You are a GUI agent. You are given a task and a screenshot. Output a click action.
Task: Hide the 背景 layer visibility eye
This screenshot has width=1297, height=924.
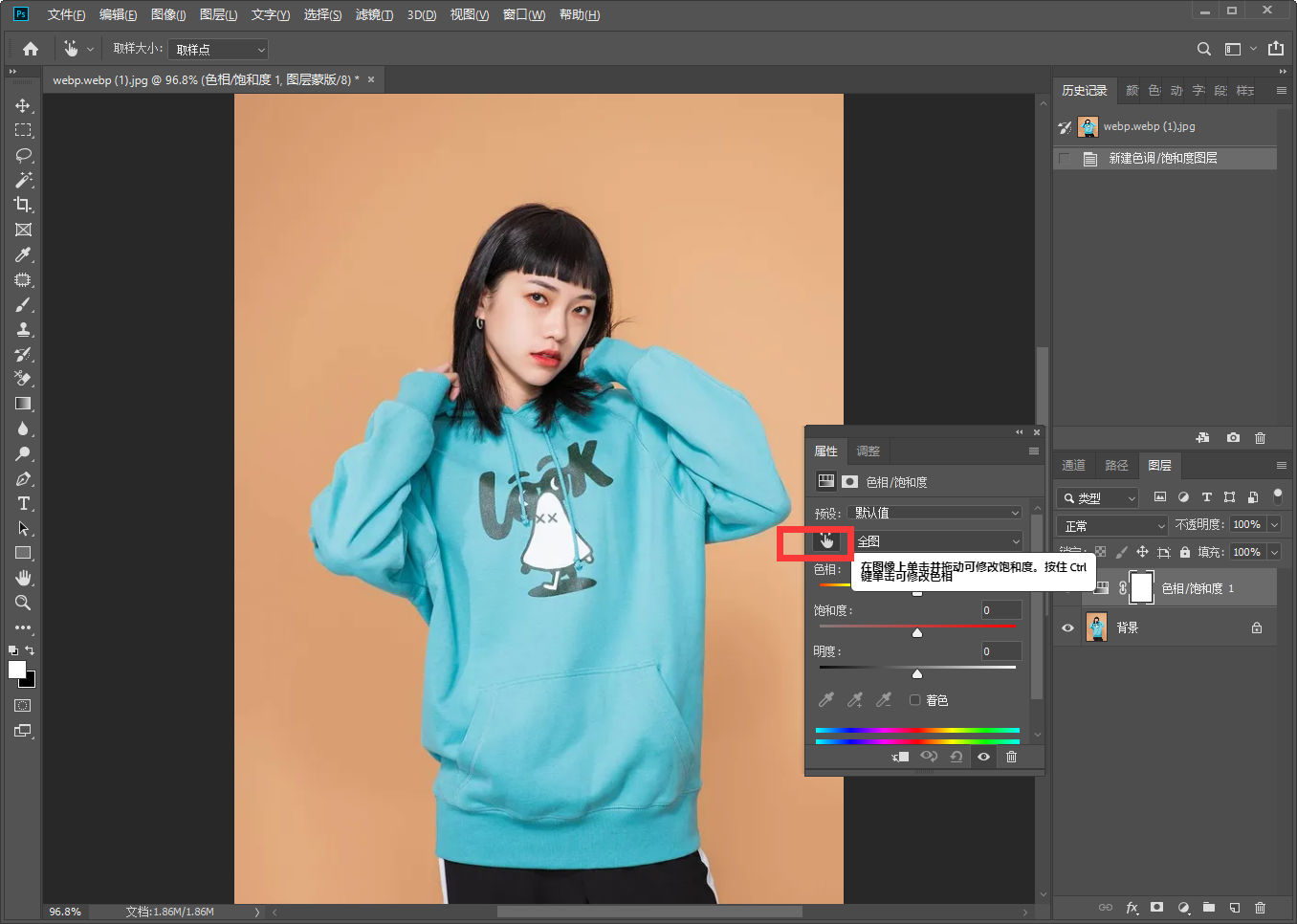coord(1067,628)
